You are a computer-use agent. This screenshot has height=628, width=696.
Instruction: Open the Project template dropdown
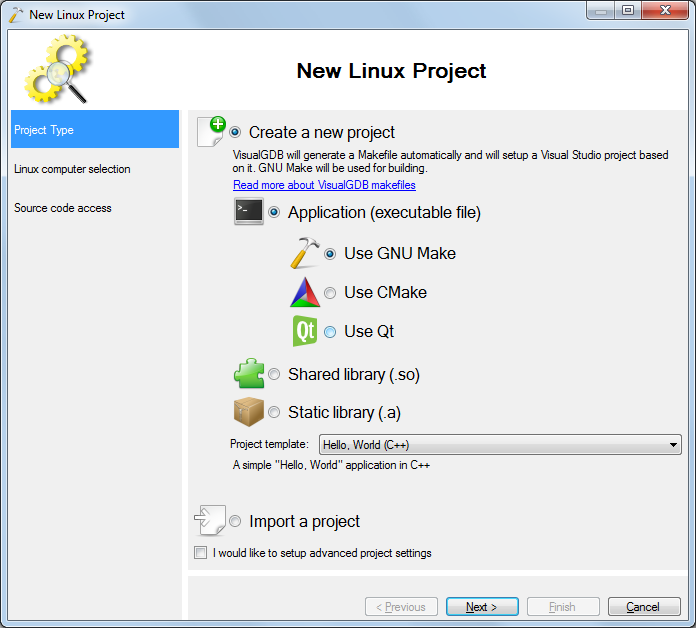point(500,444)
